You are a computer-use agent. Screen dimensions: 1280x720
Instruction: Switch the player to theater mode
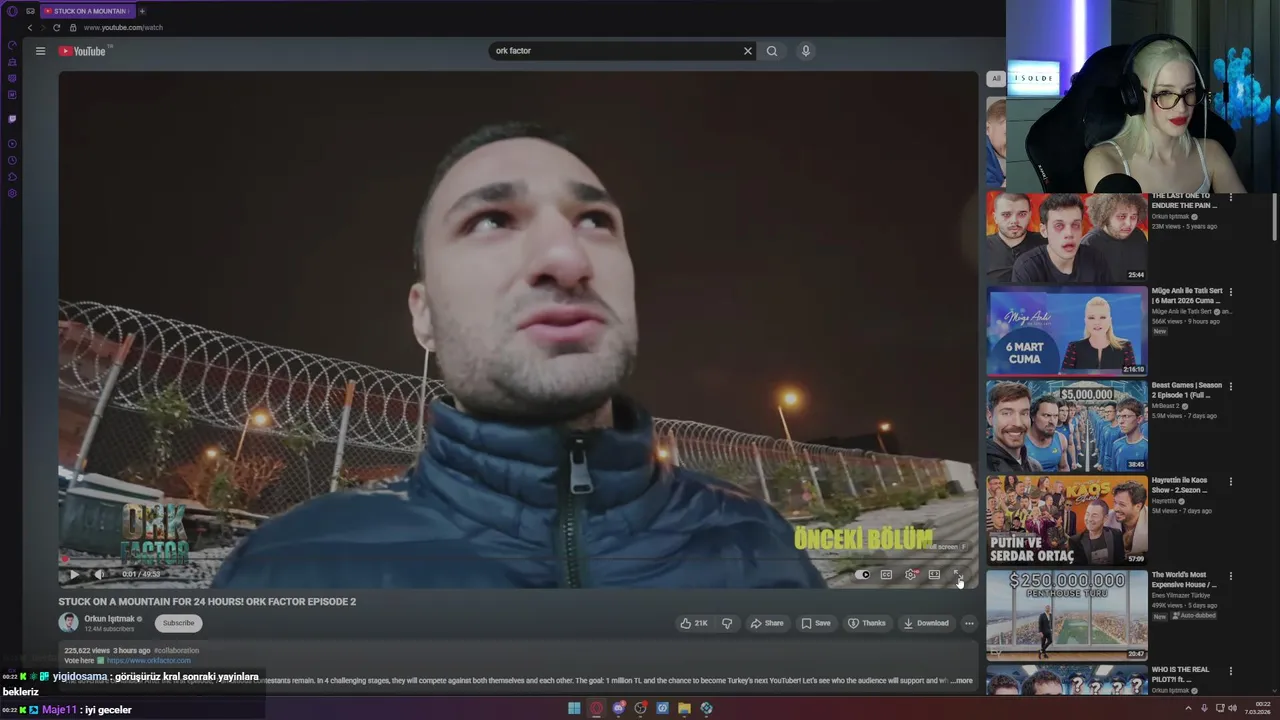[934, 574]
